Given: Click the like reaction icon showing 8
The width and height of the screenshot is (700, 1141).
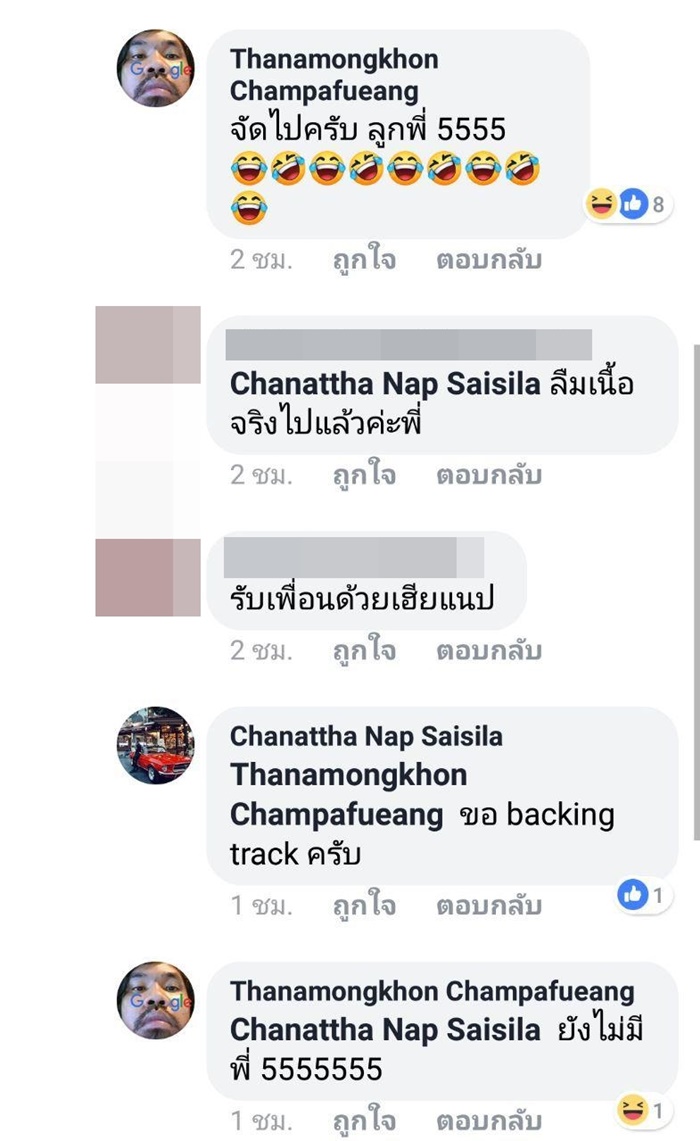Looking at the screenshot, I should 633,204.
